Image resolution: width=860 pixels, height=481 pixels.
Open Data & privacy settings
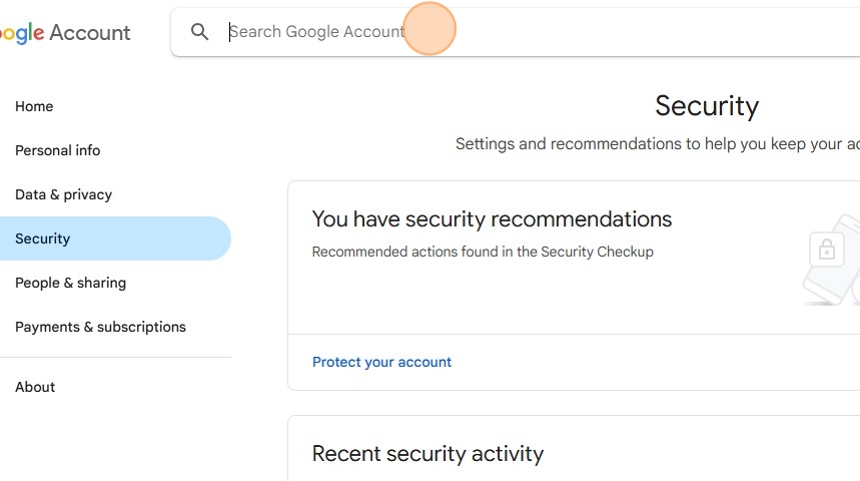click(x=63, y=195)
